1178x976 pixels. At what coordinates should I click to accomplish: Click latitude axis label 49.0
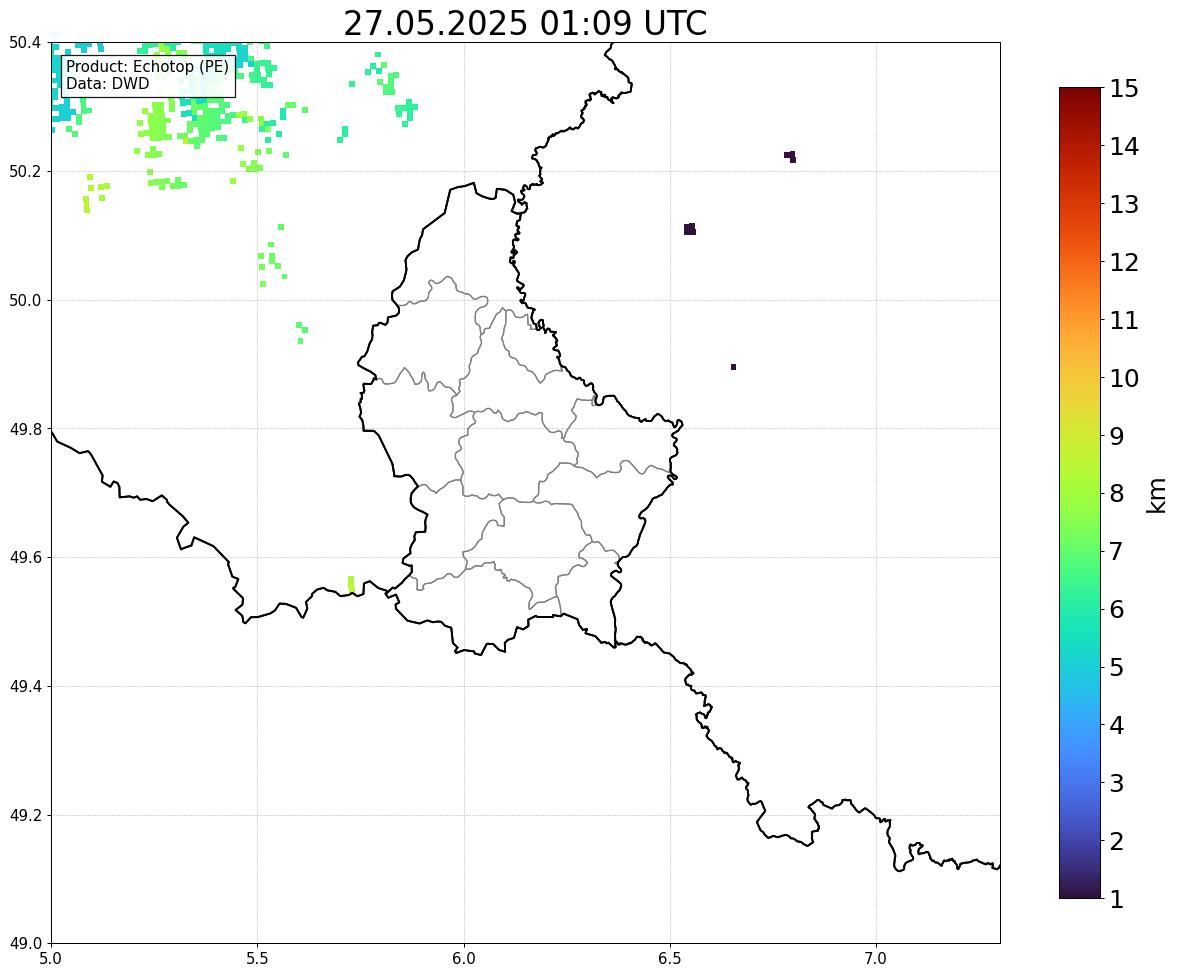coord(25,944)
